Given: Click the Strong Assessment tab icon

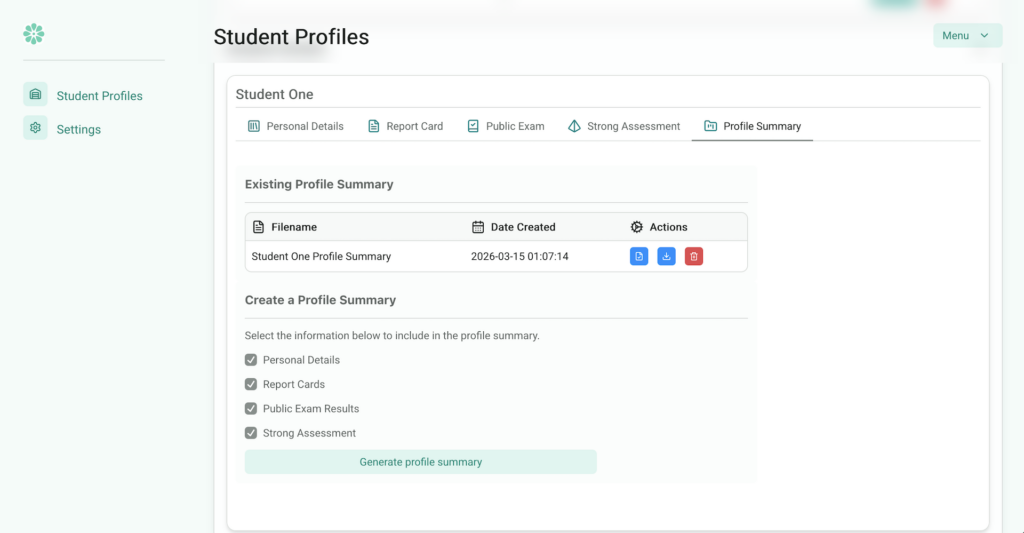Looking at the screenshot, I should [574, 126].
